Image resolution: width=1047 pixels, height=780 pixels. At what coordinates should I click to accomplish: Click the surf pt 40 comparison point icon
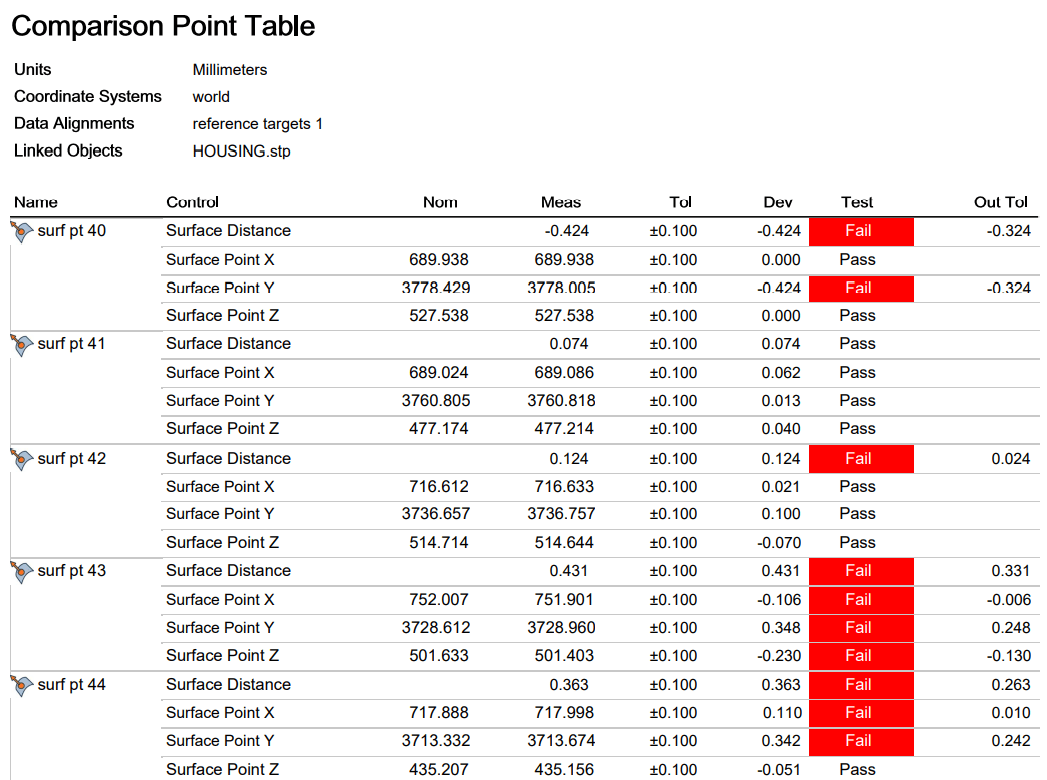(x=22, y=232)
